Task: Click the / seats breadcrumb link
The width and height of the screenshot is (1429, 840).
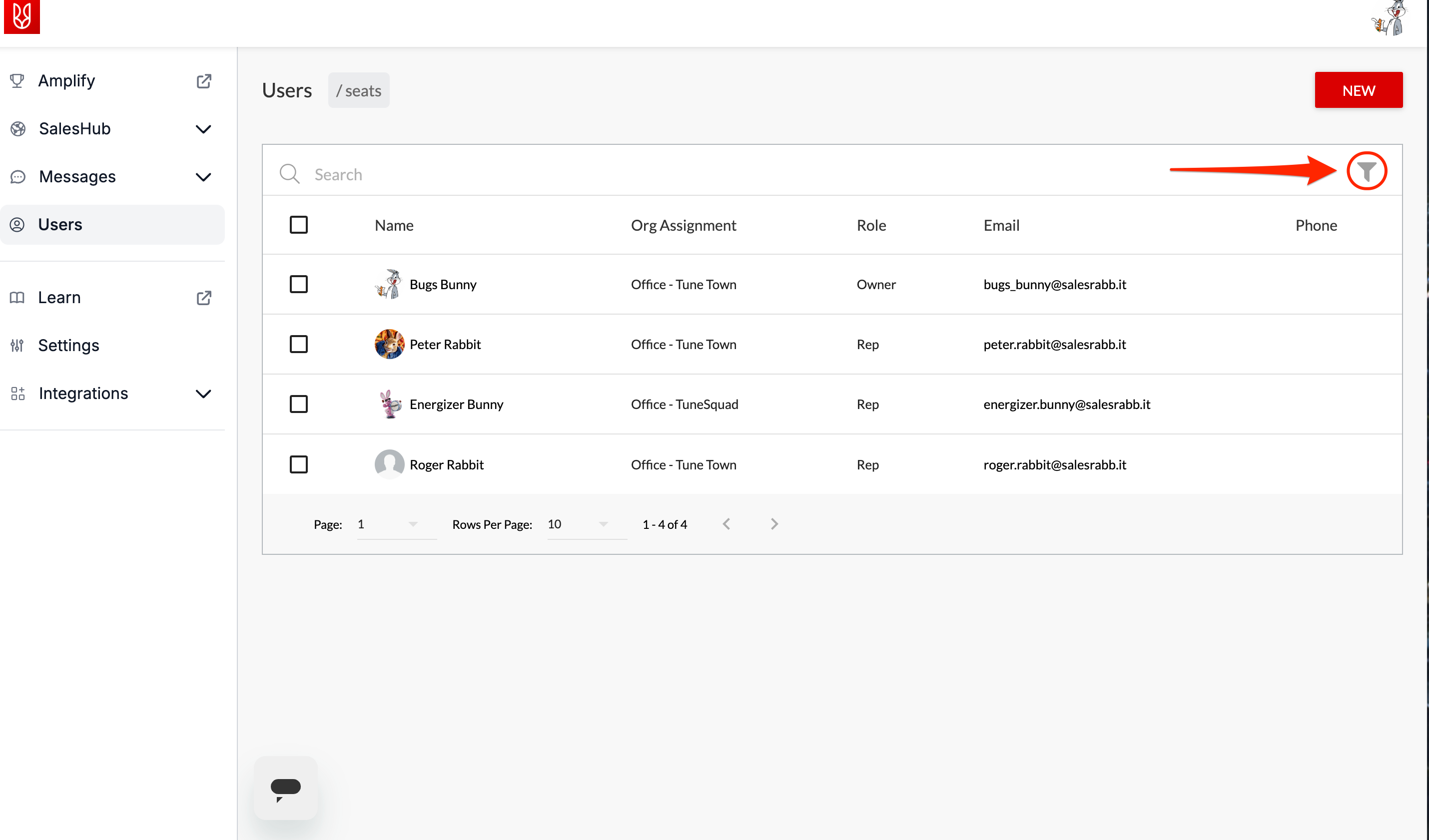Action: [358, 91]
